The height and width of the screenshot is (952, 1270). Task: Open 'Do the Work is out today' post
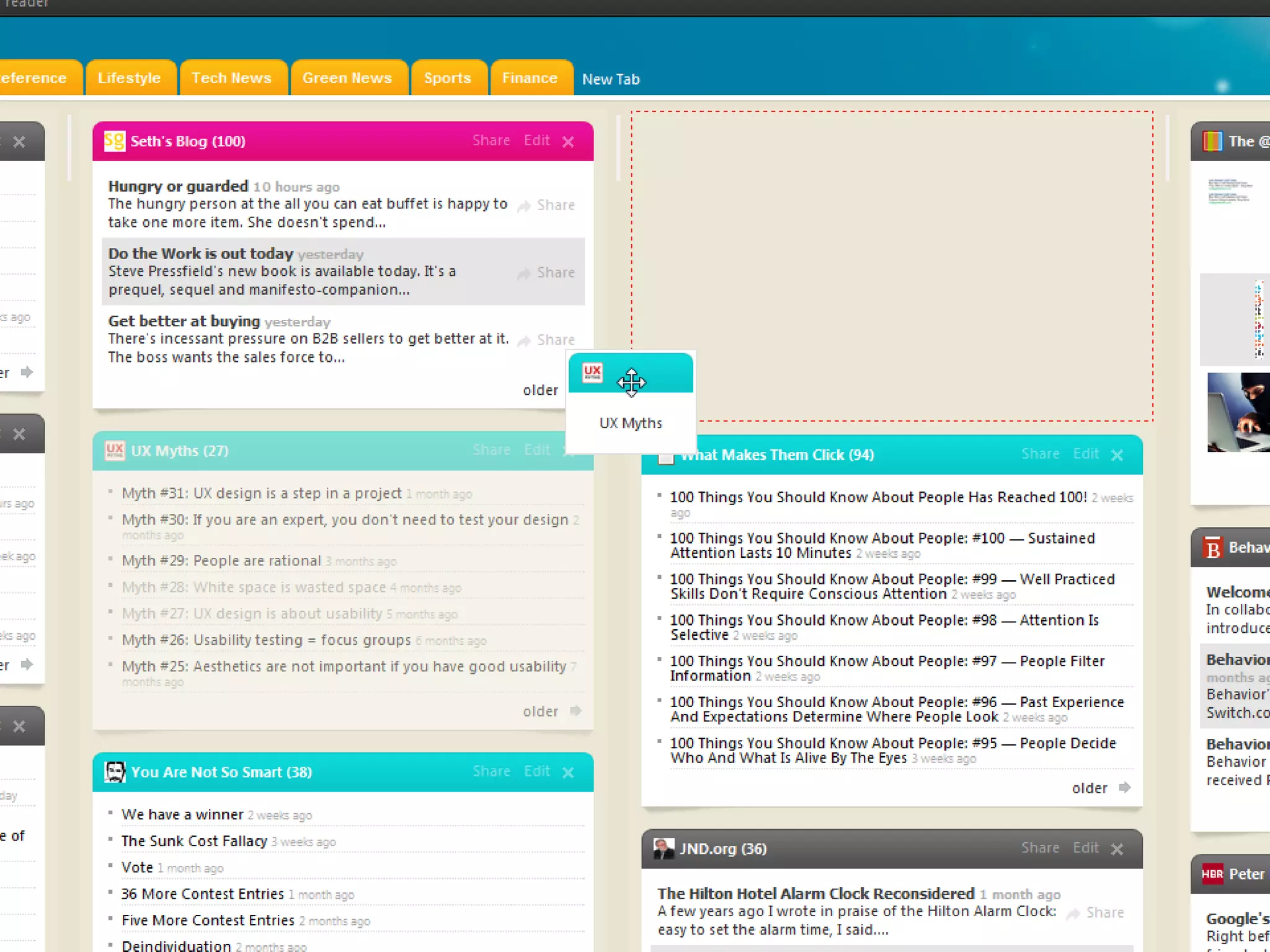(x=200, y=253)
